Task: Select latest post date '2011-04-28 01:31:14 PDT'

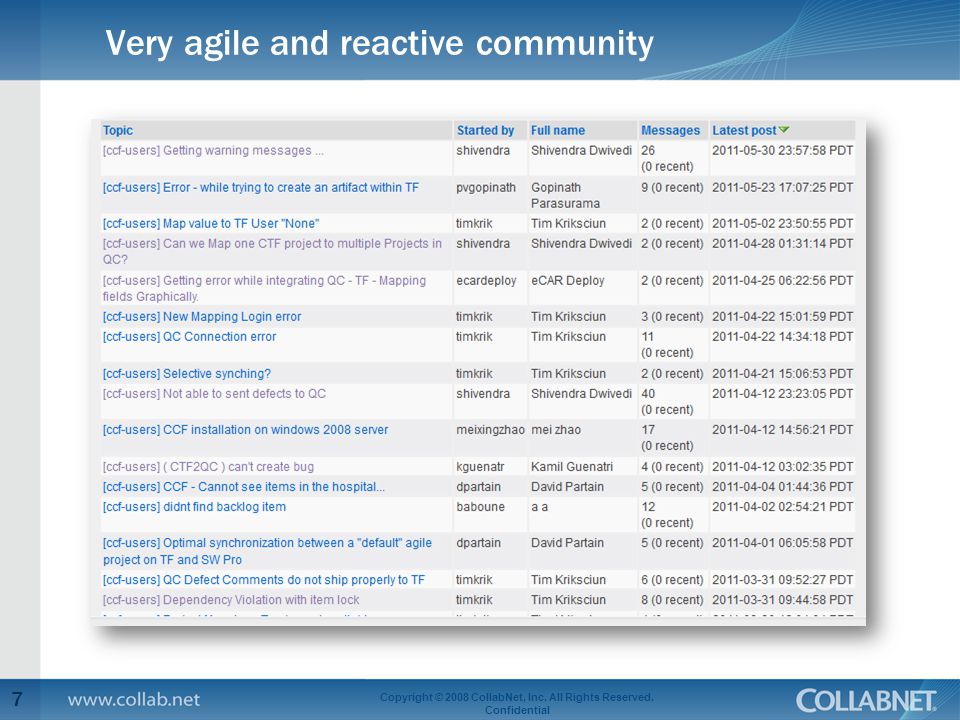Action: (x=782, y=244)
